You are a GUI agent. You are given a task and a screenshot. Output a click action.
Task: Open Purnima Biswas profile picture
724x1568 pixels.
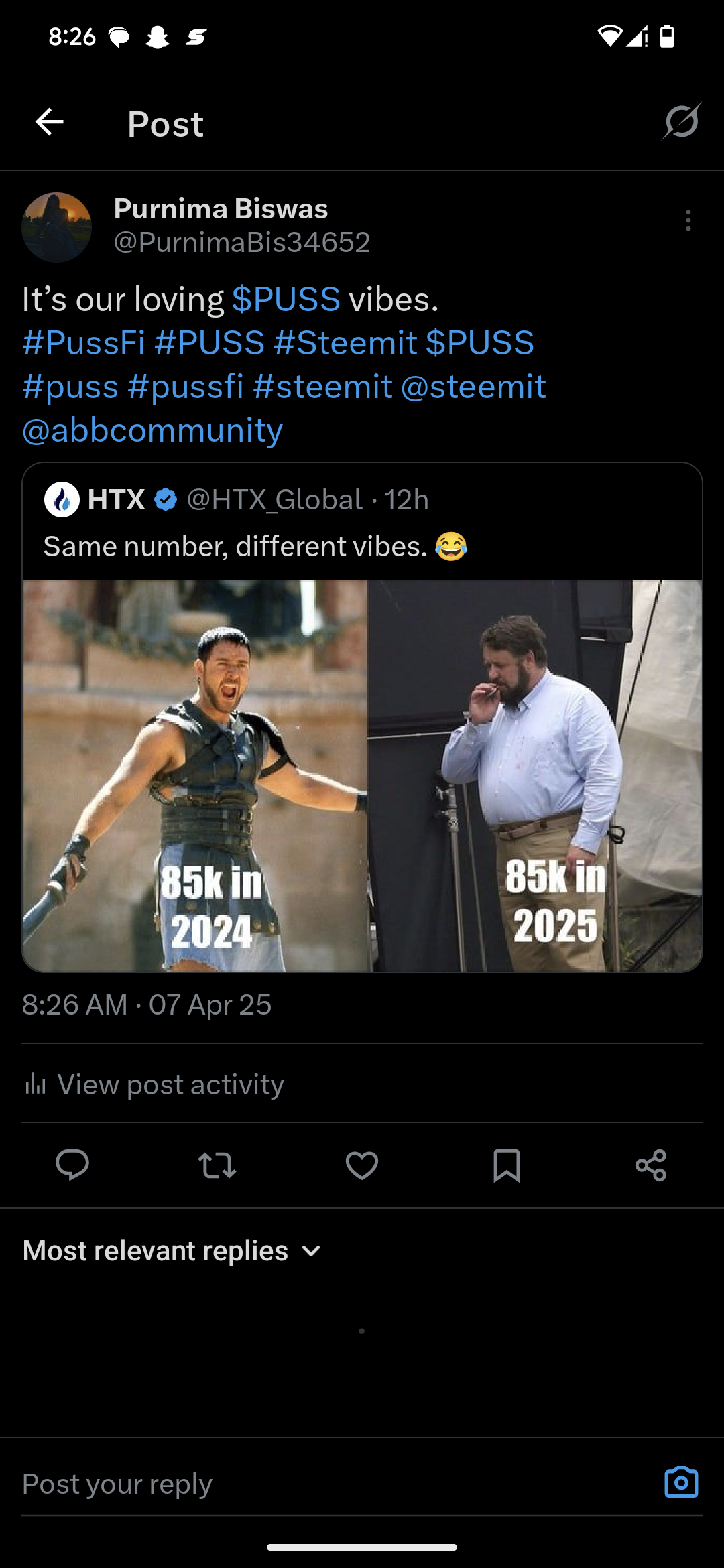[57, 227]
